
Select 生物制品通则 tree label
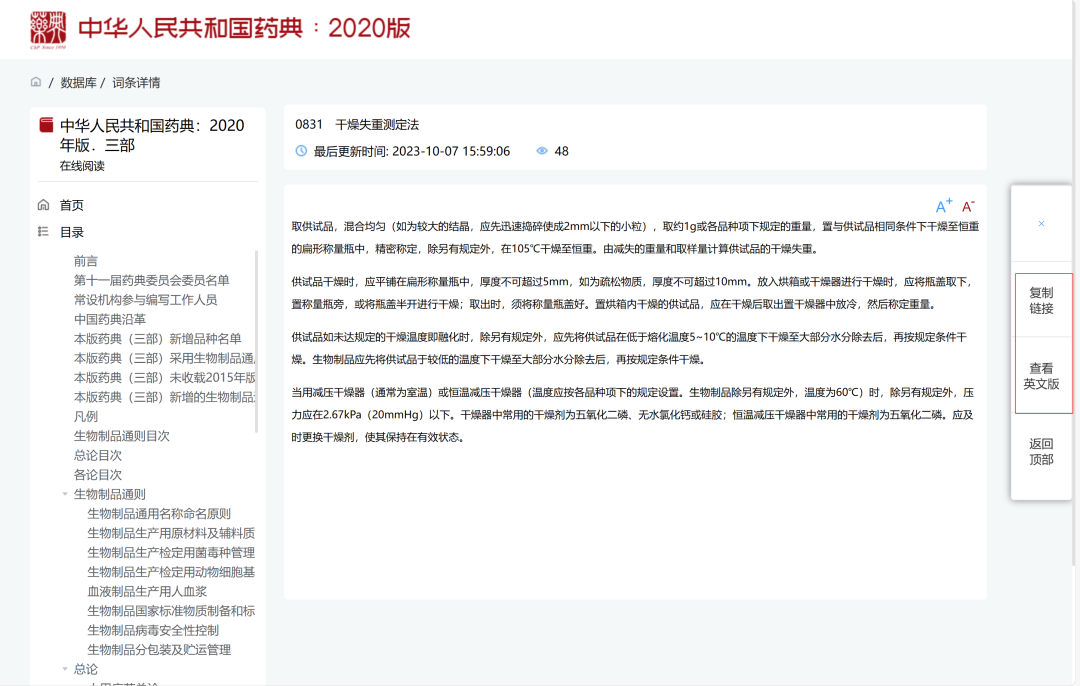click(110, 494)
